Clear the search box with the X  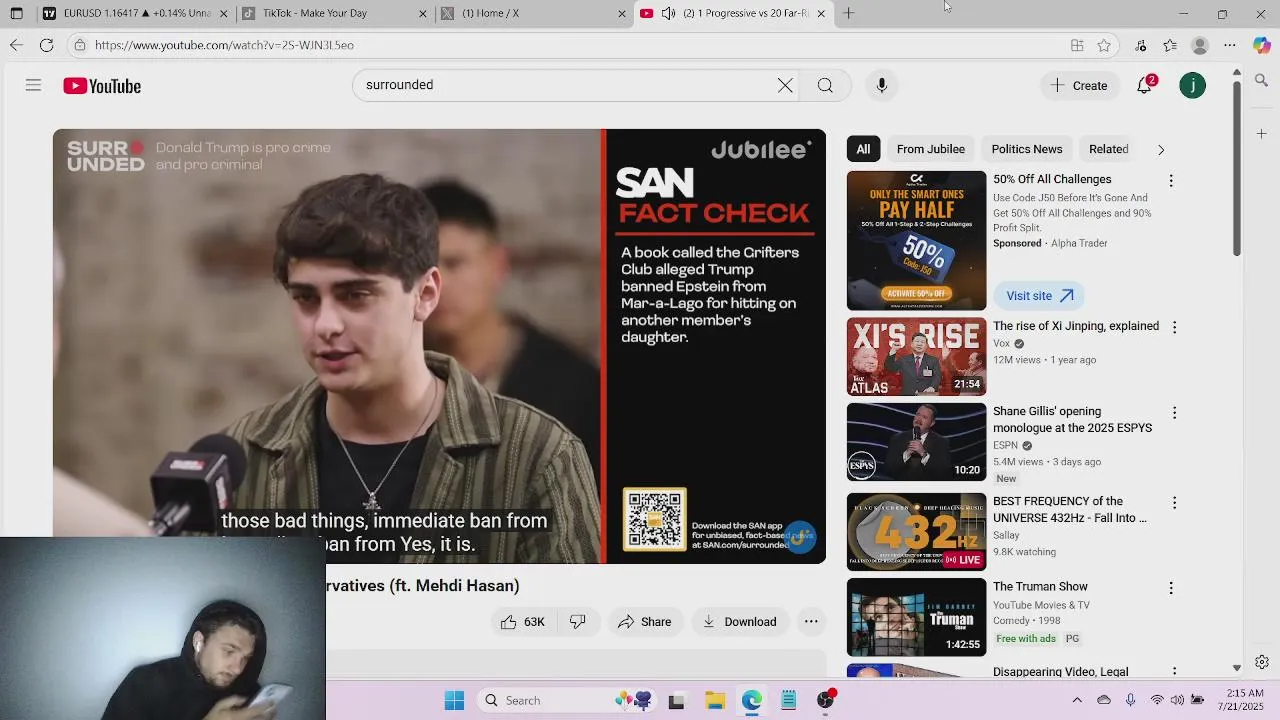click(785, 85)
